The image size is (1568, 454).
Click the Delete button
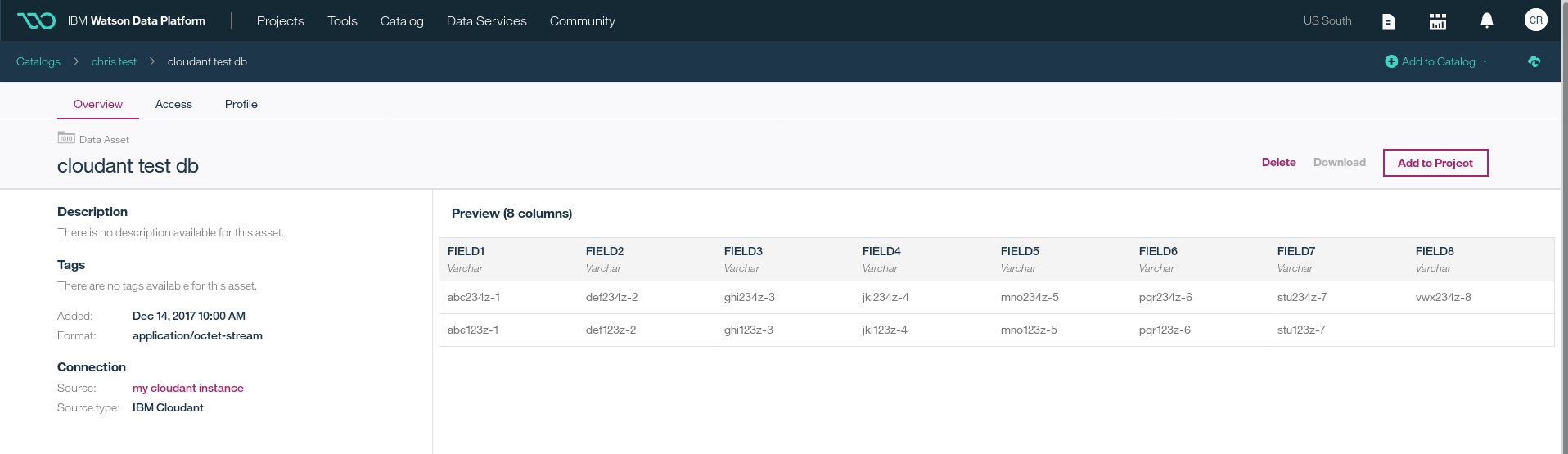[1278, 162]
